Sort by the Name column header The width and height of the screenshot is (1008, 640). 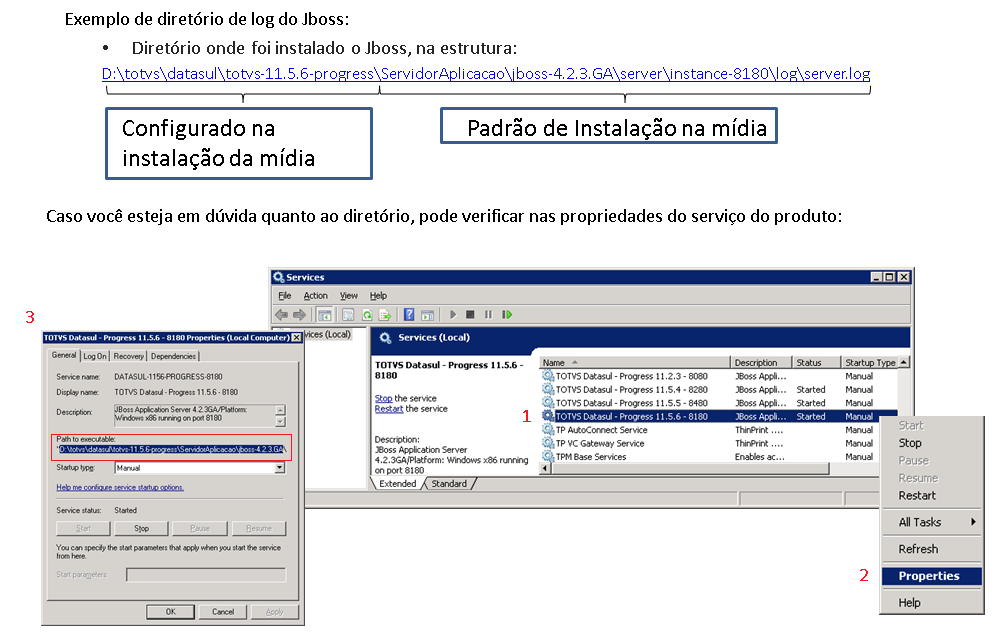coord(635,362)
